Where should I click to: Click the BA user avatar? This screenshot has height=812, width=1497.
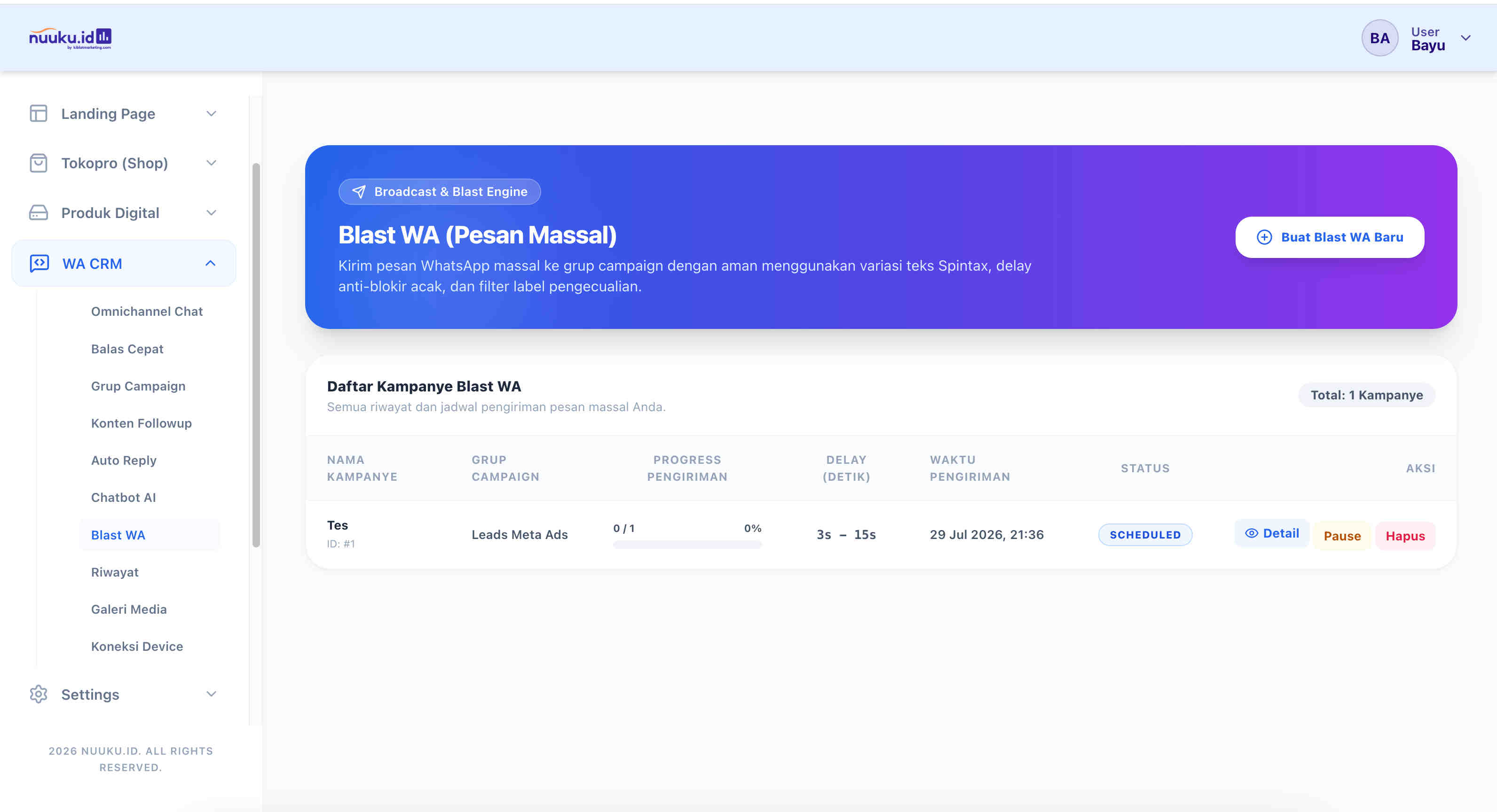pyautogui.click(x=1379, y=39)
